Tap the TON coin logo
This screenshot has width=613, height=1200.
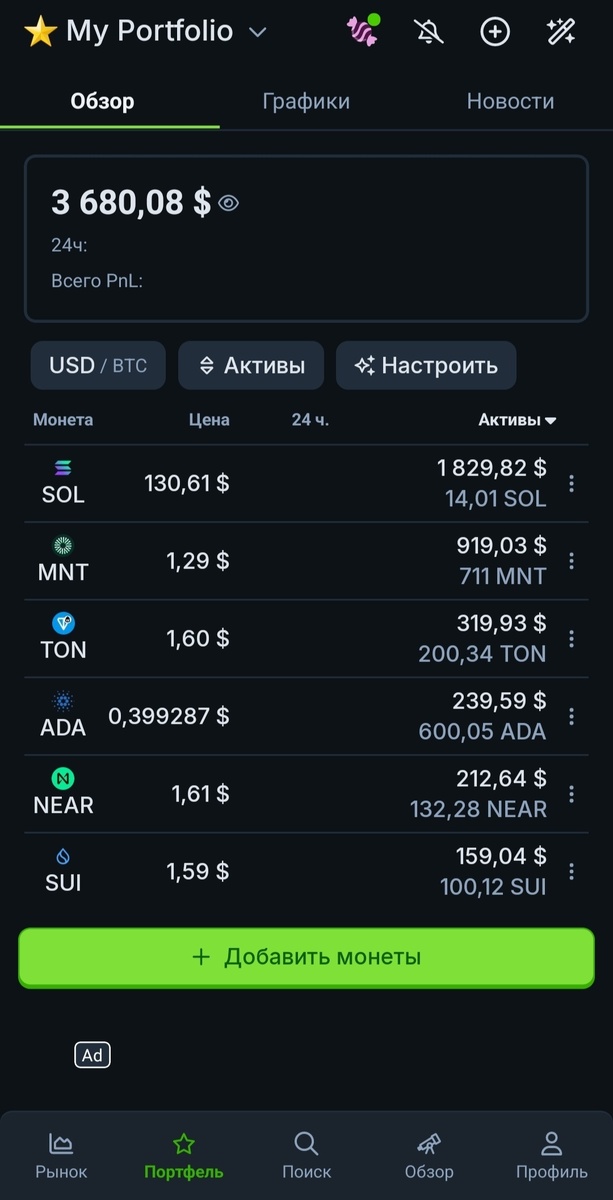(62, 624)
